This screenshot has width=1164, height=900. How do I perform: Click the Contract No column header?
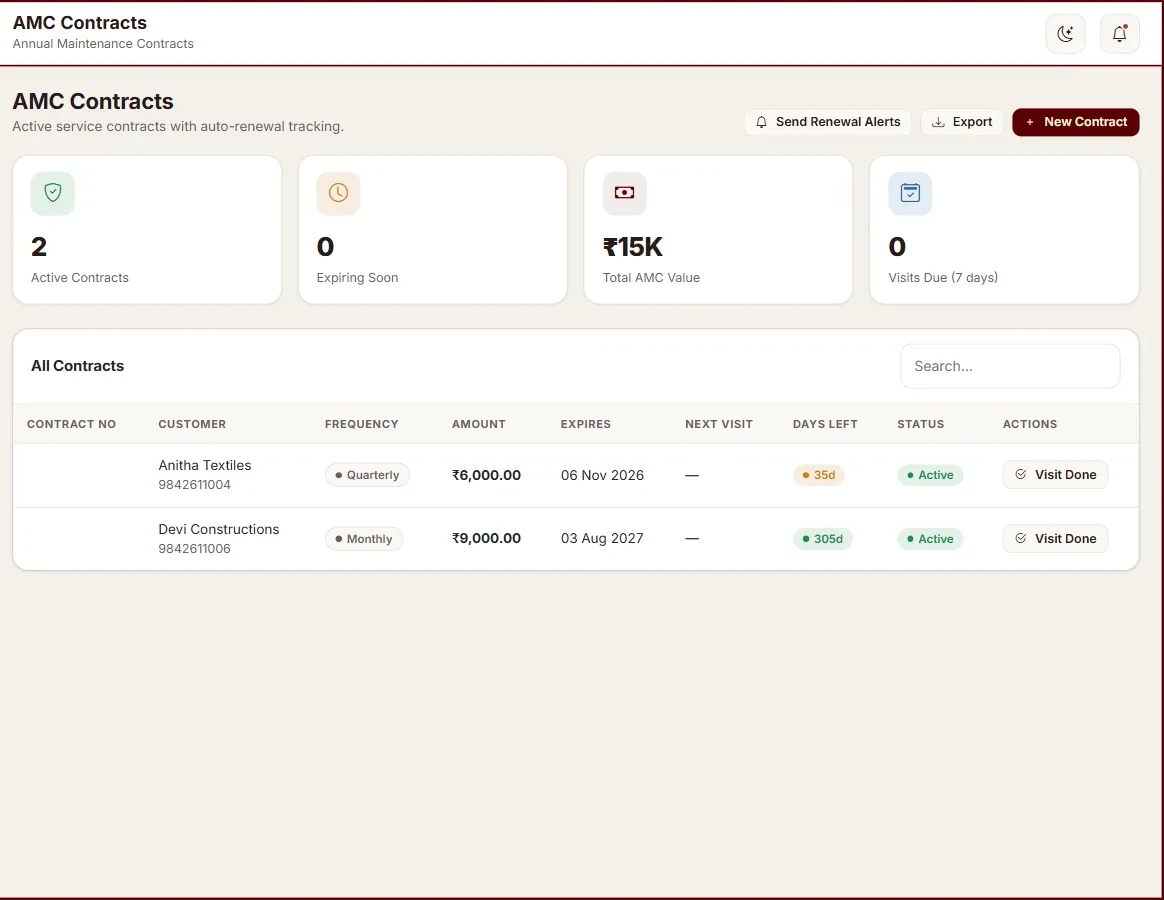[x=71, y=424]
